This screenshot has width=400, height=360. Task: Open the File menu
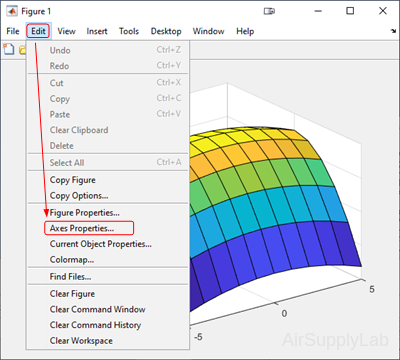click(13, 31)
